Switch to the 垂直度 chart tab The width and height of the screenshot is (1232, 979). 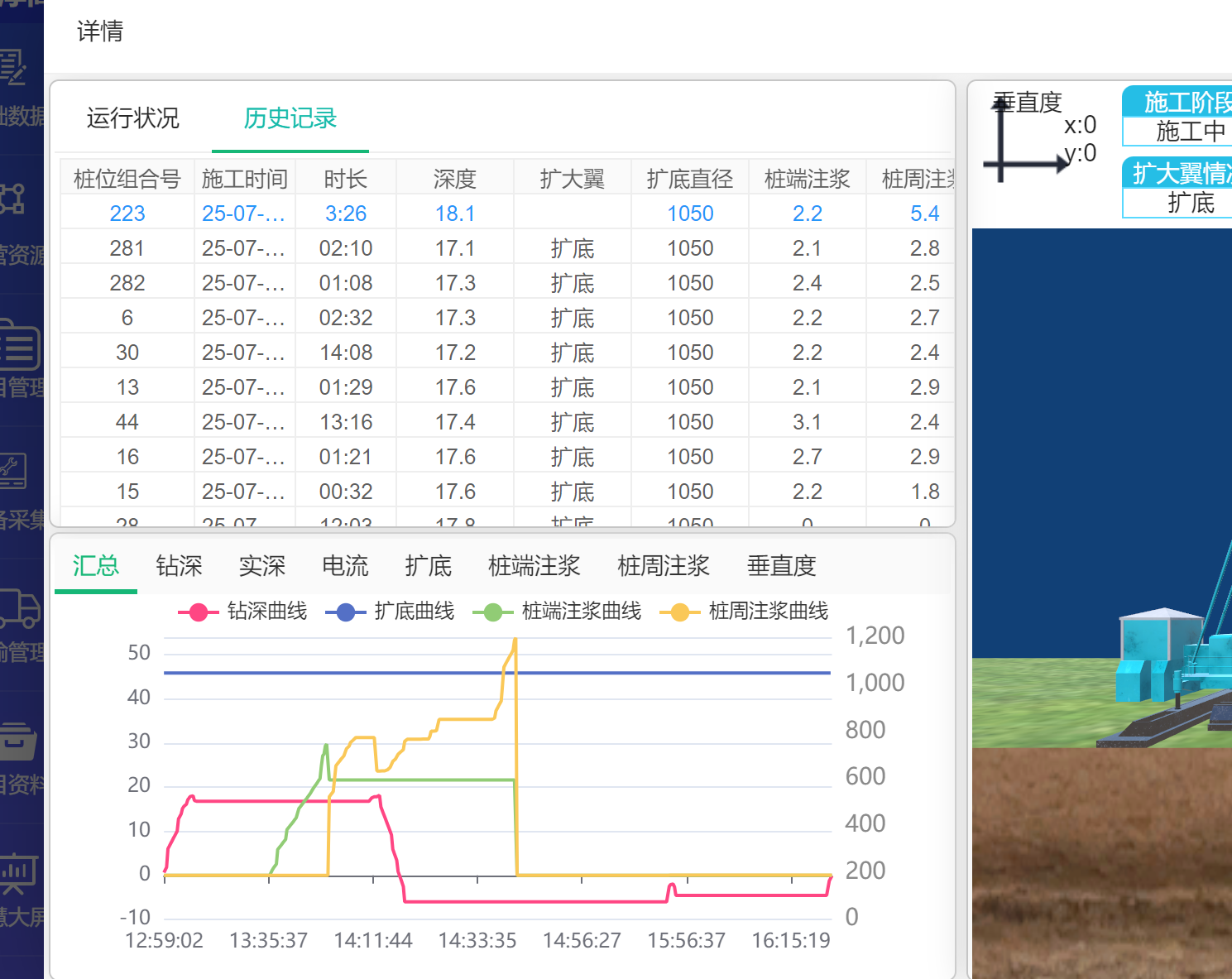(781, 566)
